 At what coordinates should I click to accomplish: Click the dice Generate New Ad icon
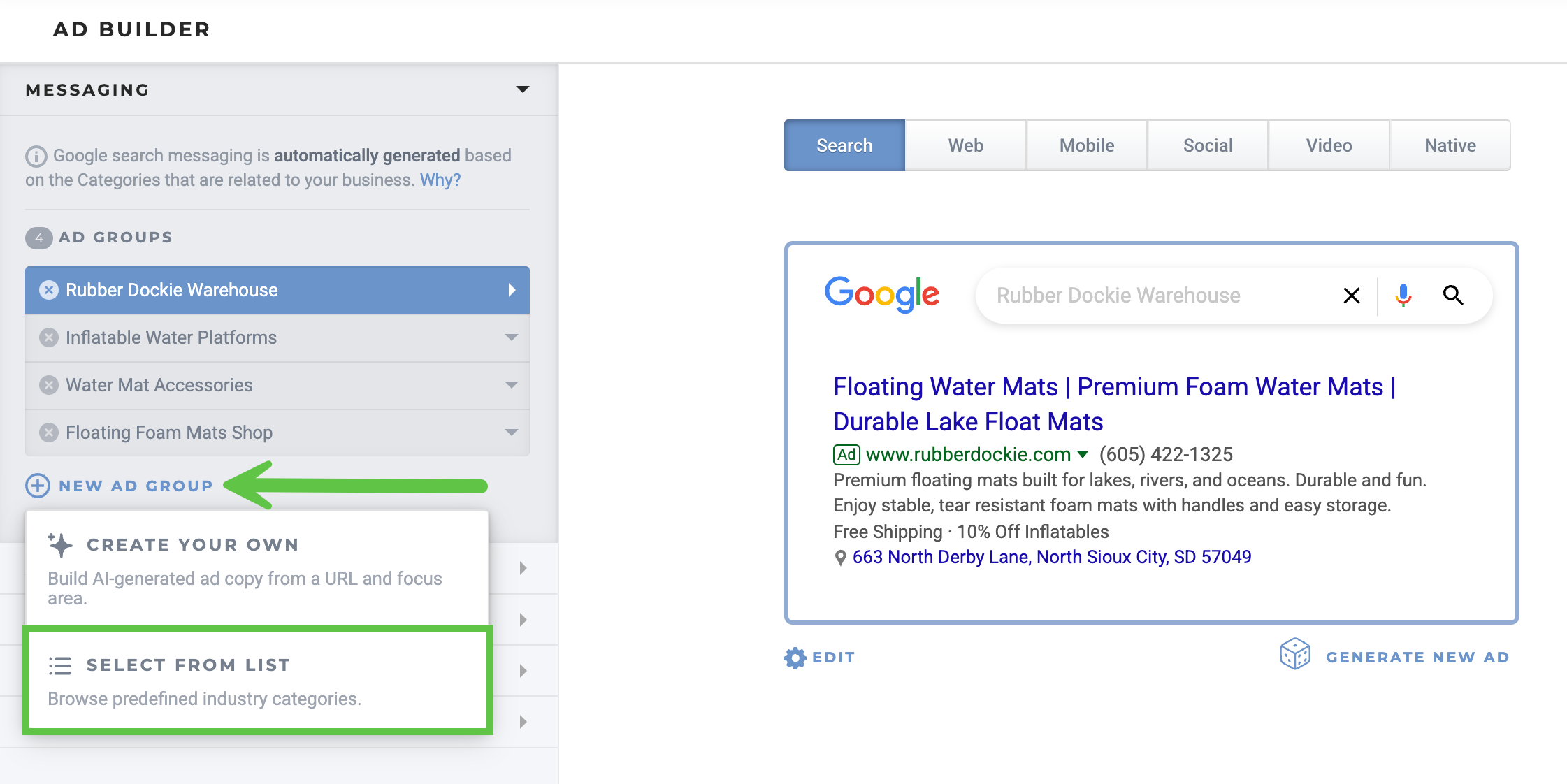coord(1294,654)
